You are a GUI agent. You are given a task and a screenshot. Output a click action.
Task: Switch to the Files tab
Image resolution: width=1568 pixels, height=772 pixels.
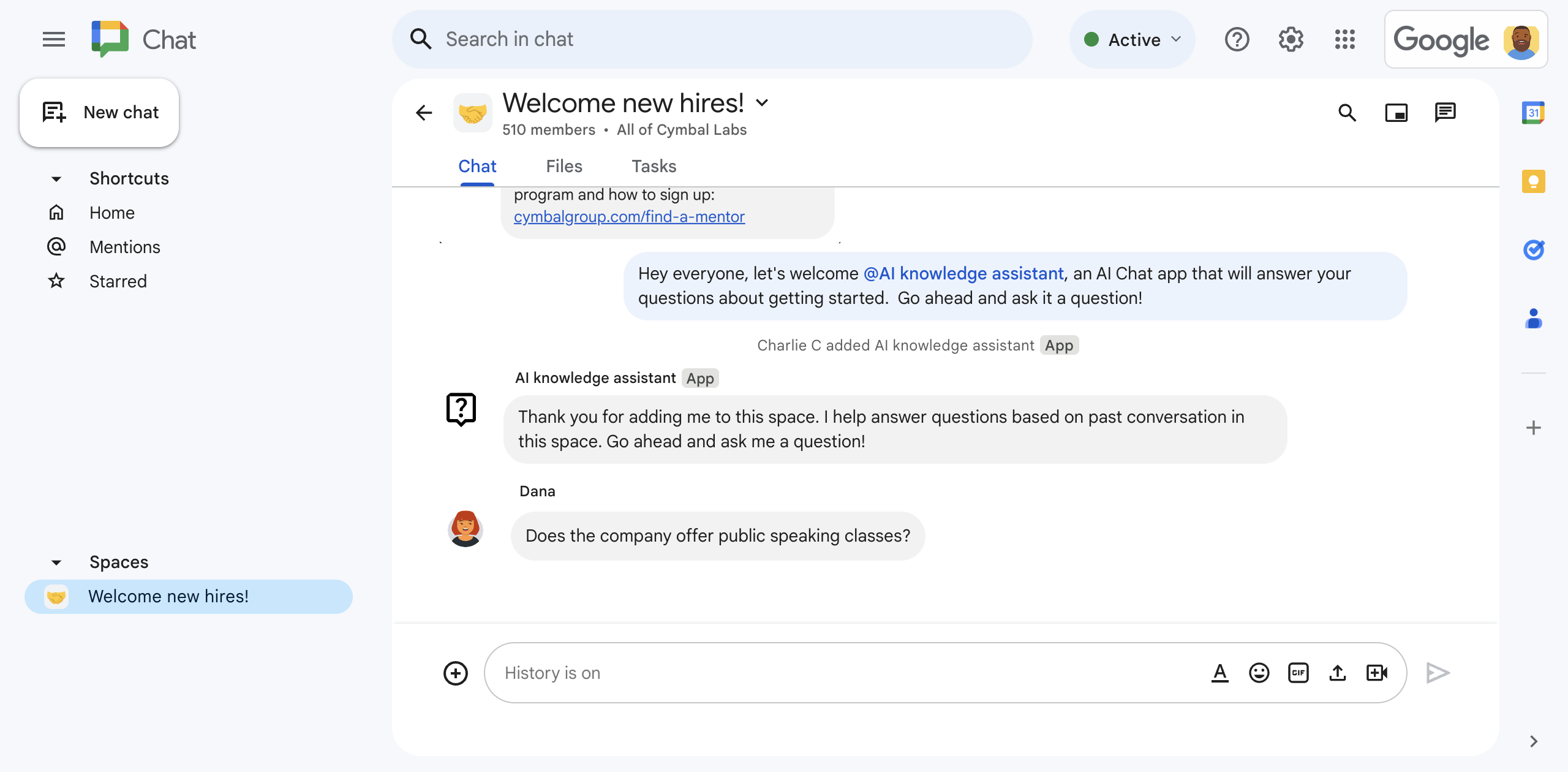[564, 166]
